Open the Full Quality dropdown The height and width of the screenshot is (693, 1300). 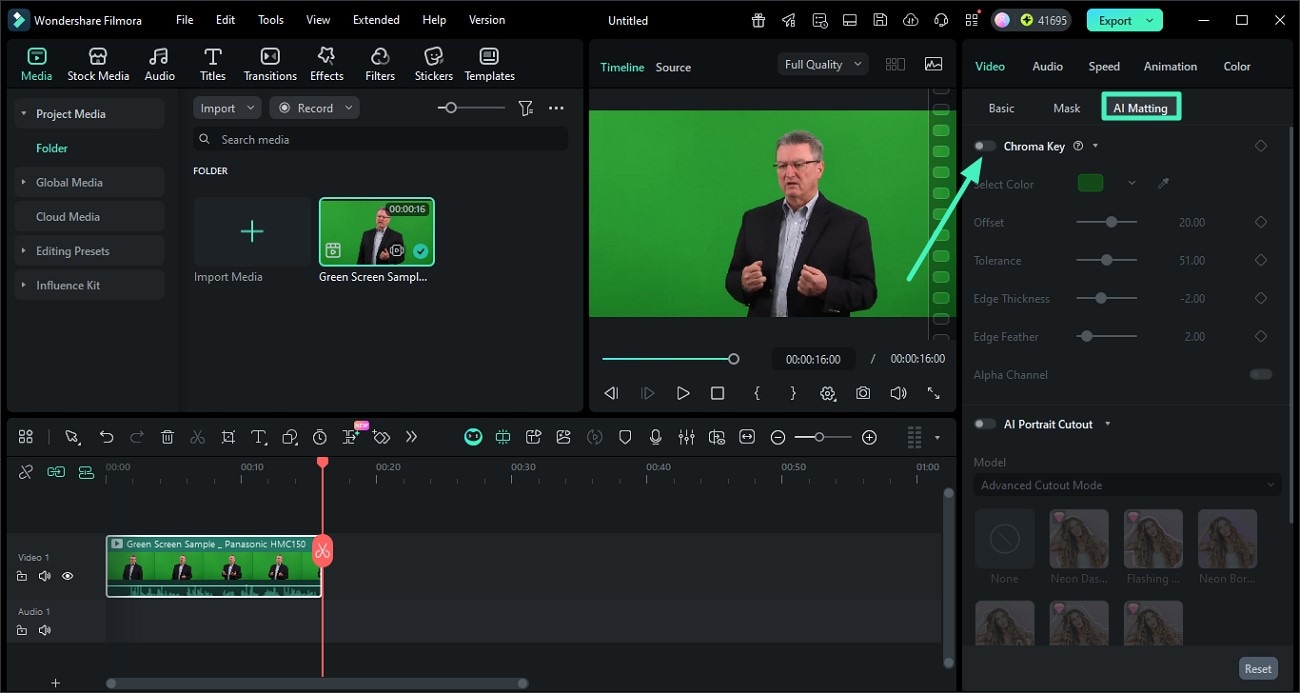pos(821,63)
